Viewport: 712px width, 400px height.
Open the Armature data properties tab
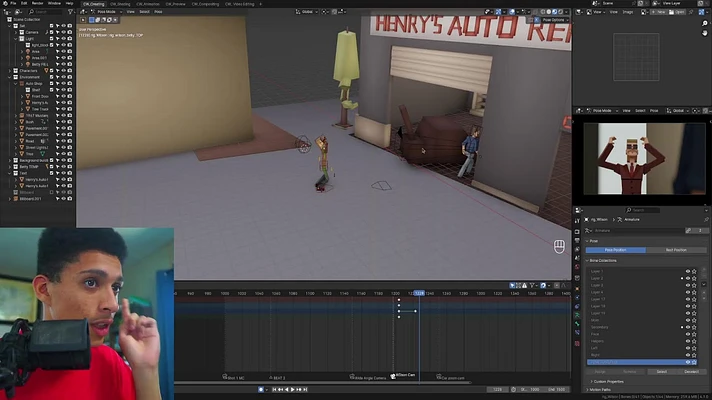point(577,315)
